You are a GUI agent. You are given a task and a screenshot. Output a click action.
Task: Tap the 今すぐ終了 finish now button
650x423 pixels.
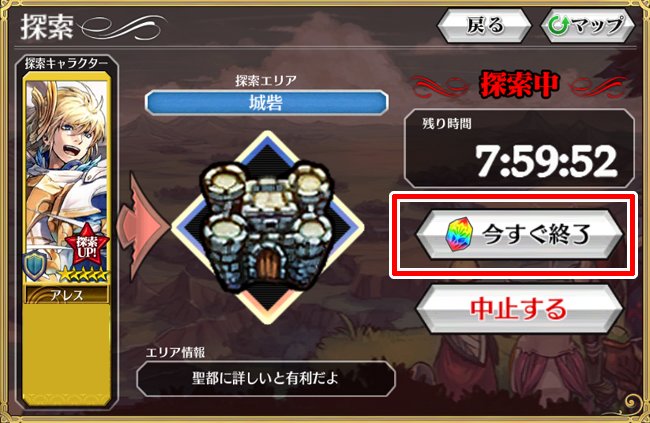click(520, 235)
